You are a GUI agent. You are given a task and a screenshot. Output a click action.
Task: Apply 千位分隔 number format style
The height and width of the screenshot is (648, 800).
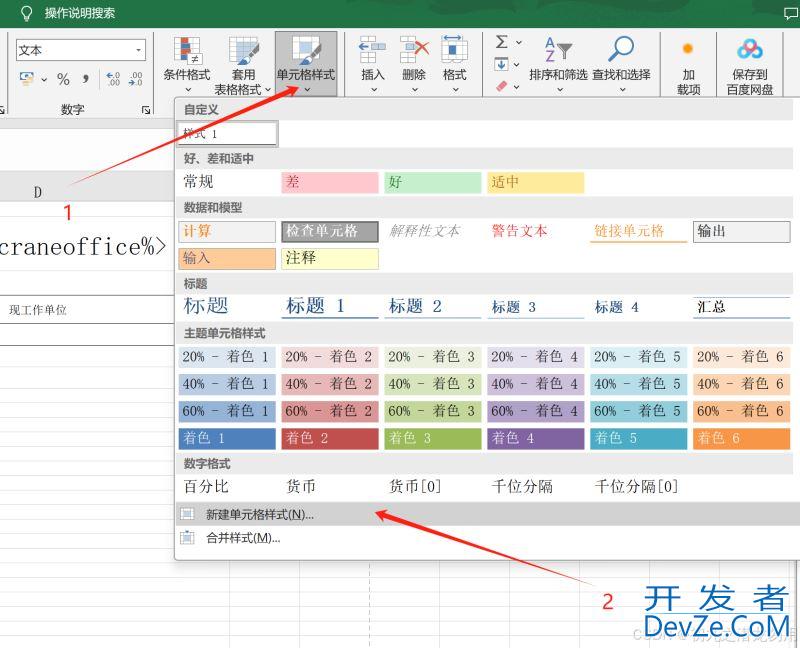[536, 486]
